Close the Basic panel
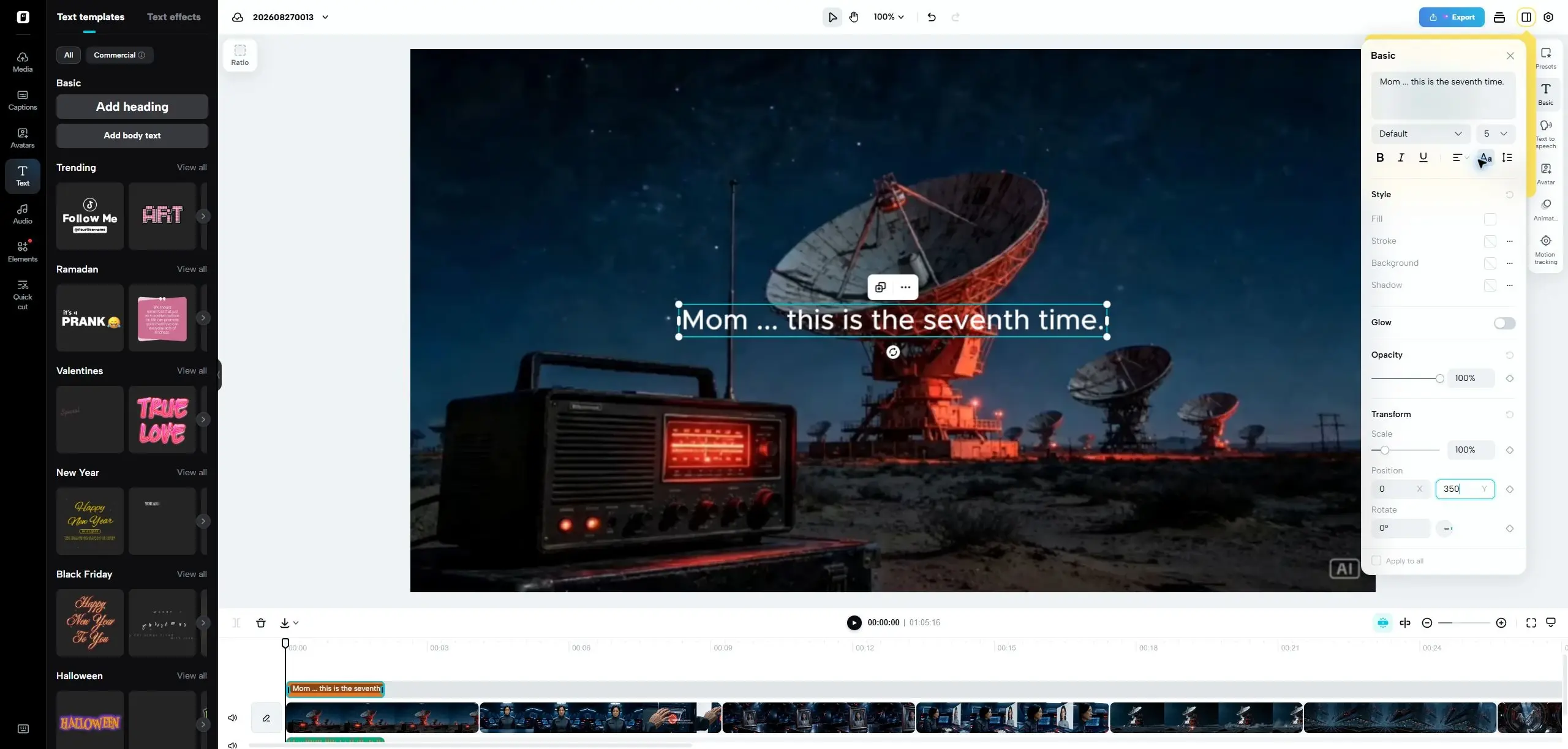This screenshot has width=1568, height=749. coord(1510,56)
